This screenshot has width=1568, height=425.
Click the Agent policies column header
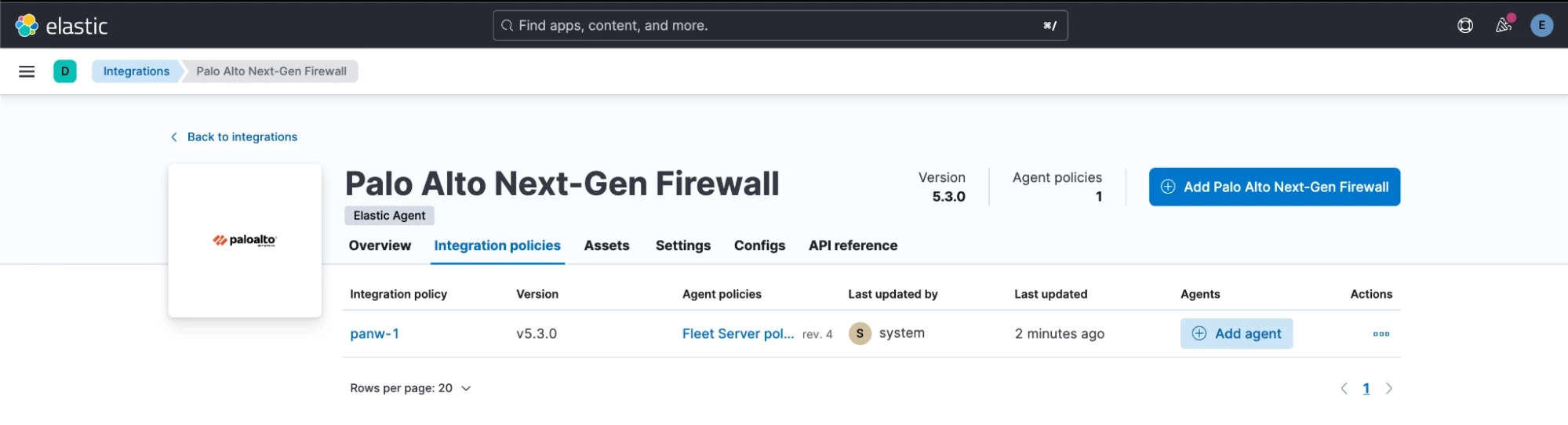pyautogui.click(x=722, y=294)
